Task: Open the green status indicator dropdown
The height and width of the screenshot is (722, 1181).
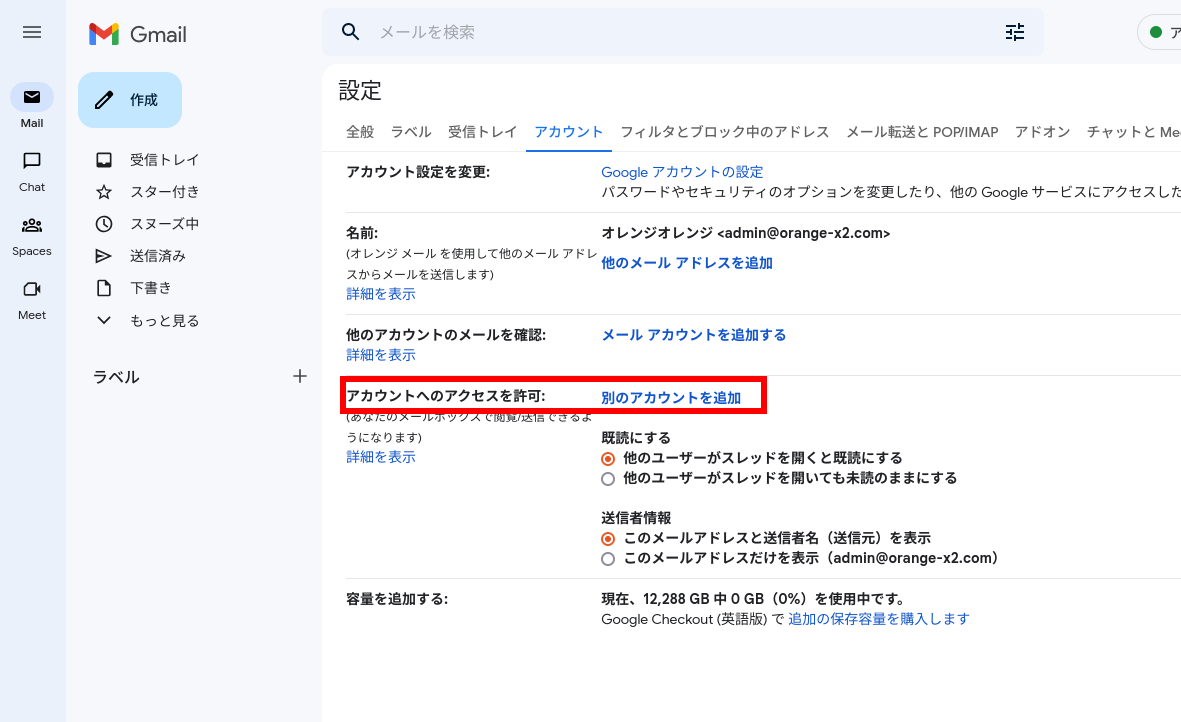Action: [x=1160, y=32]
